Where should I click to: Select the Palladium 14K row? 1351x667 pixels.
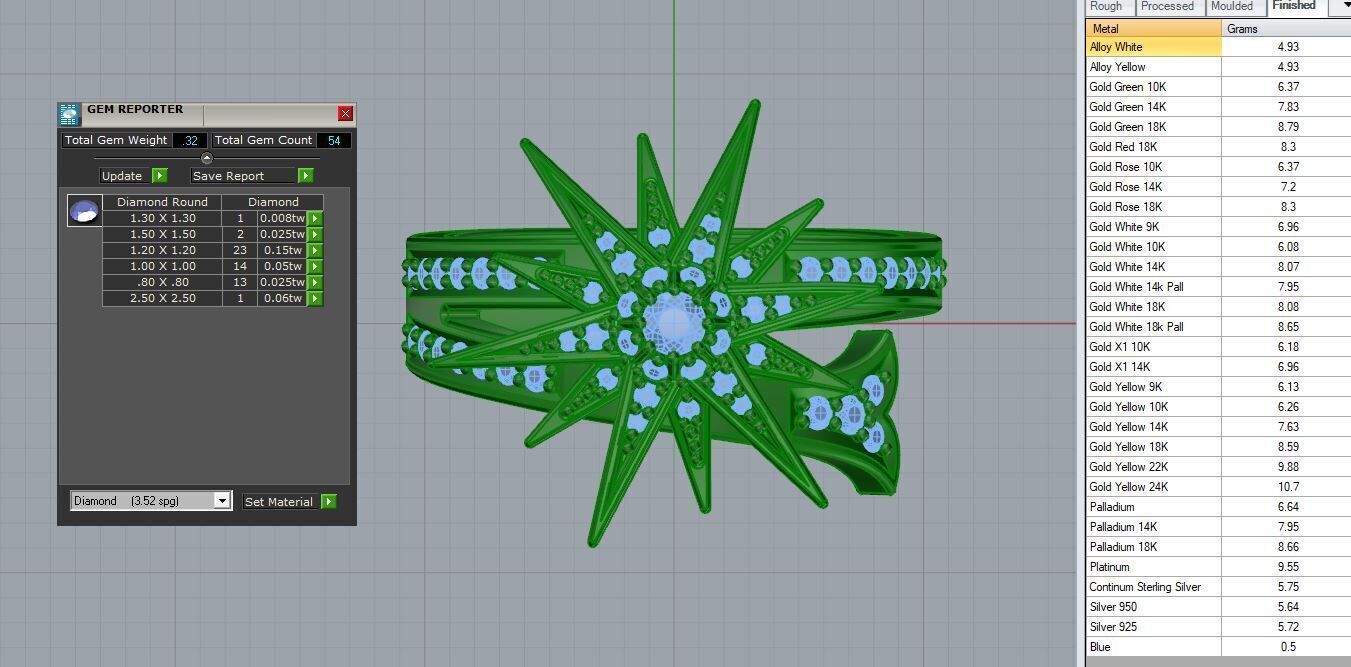click(x=1218, y=527)
